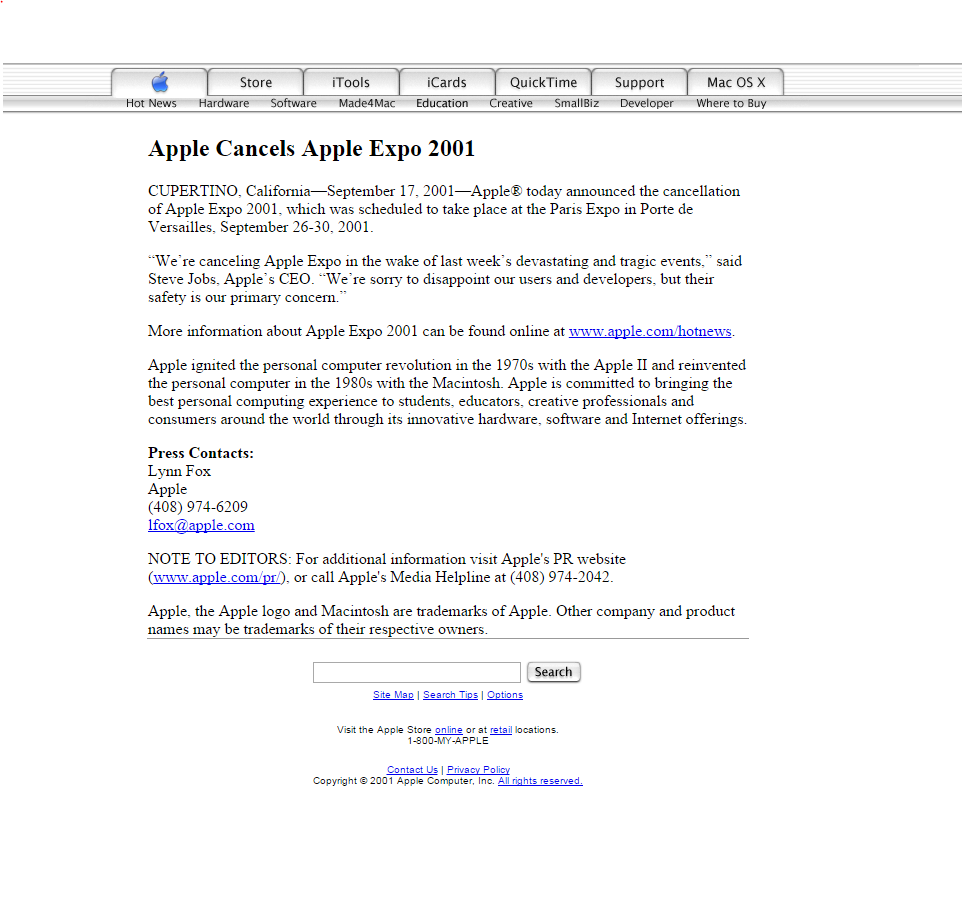Image resolution: width=962 pixels, height=924 pixels.
Task: Click Where to Buy
Action: [x=731, y=103]
